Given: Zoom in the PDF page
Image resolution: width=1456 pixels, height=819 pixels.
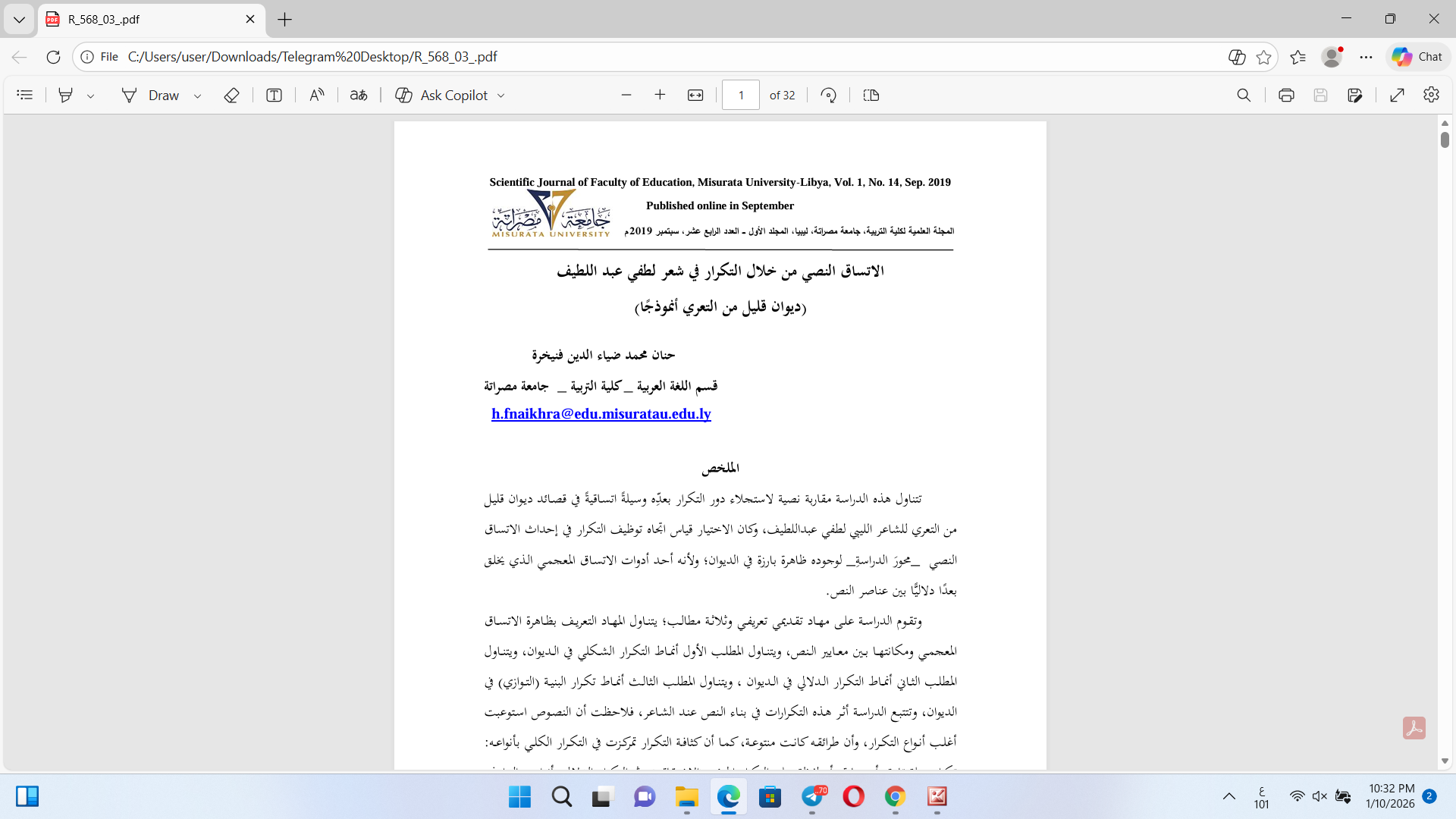Looking at the screenshot, I should [x=660, y=95].
